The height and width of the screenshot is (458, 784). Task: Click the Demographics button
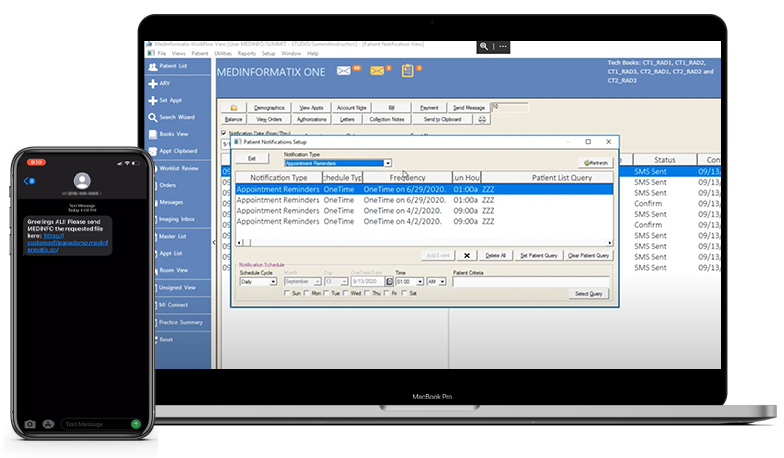tap(269, 108)
